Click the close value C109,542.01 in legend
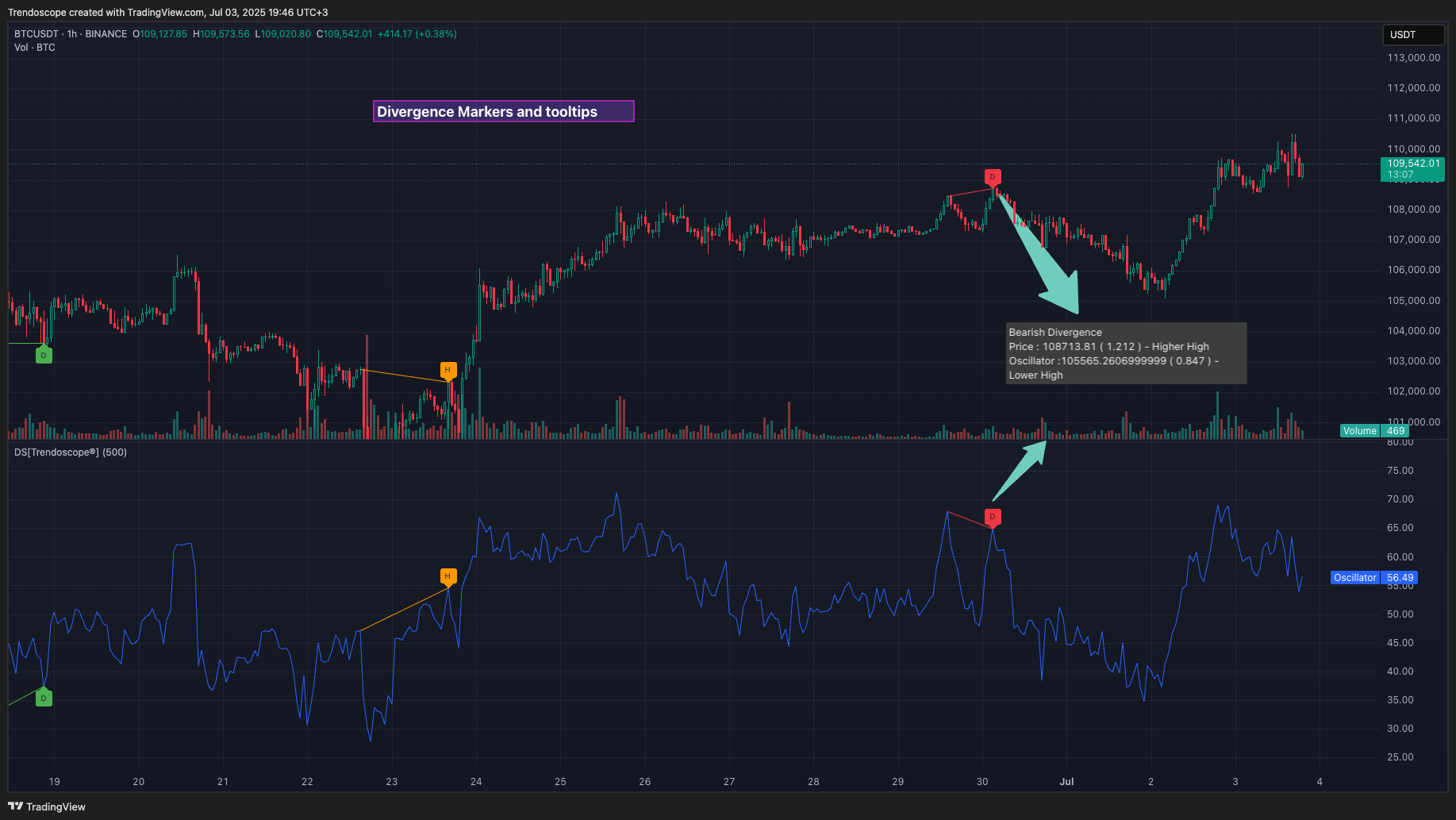Image resolution: width=1456 pixels, height=820 pixels. (344, 34)
